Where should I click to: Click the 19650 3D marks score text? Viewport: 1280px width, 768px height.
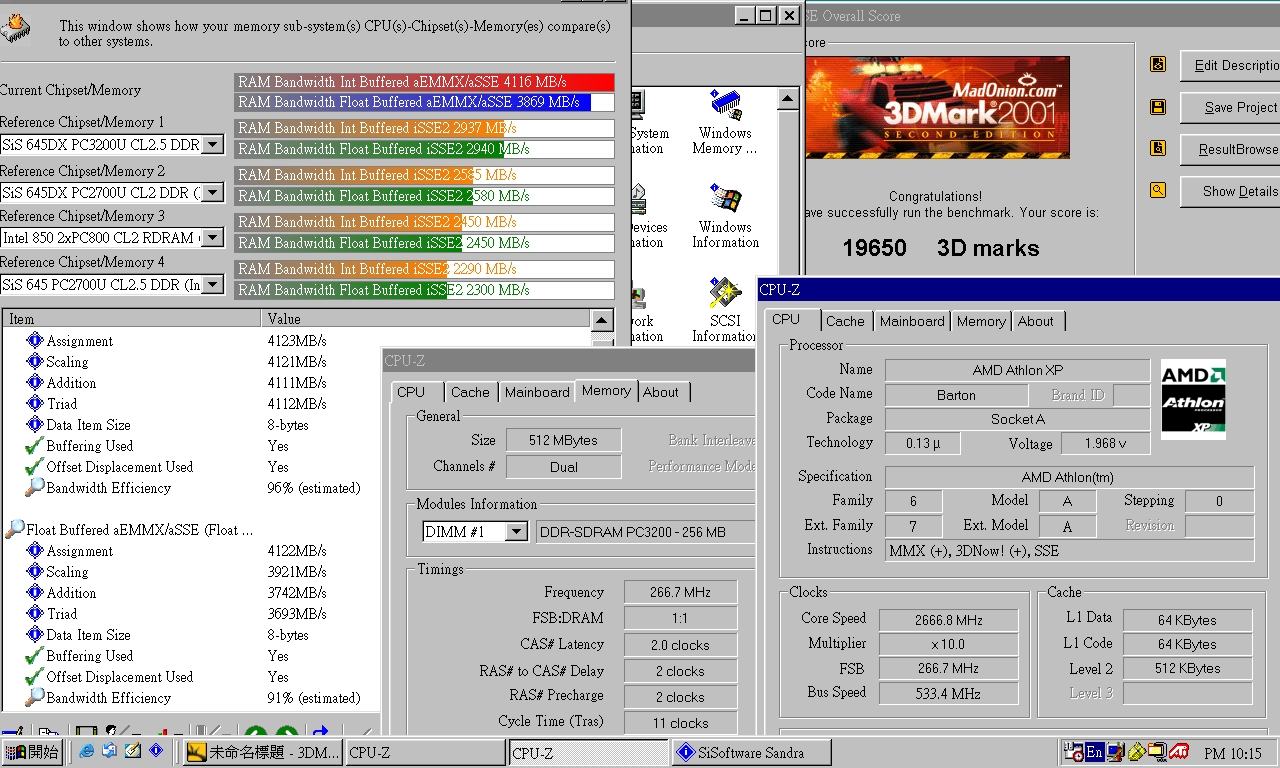coord(940,248)
